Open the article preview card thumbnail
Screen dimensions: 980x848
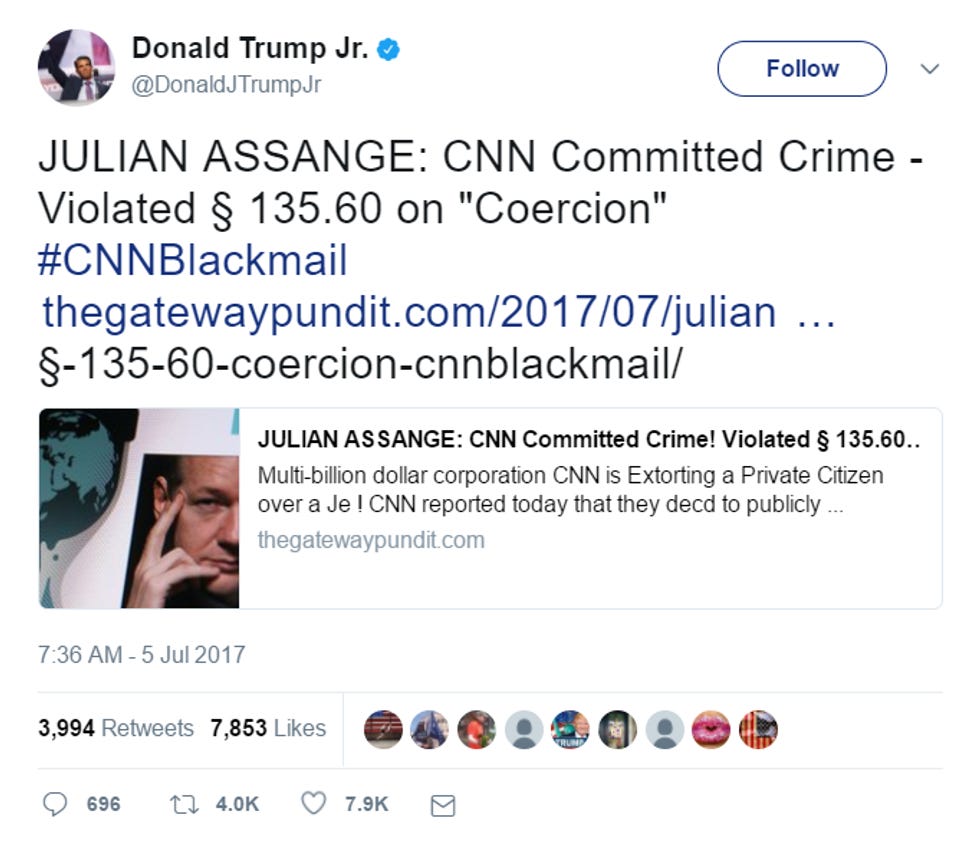coord(139,508)
